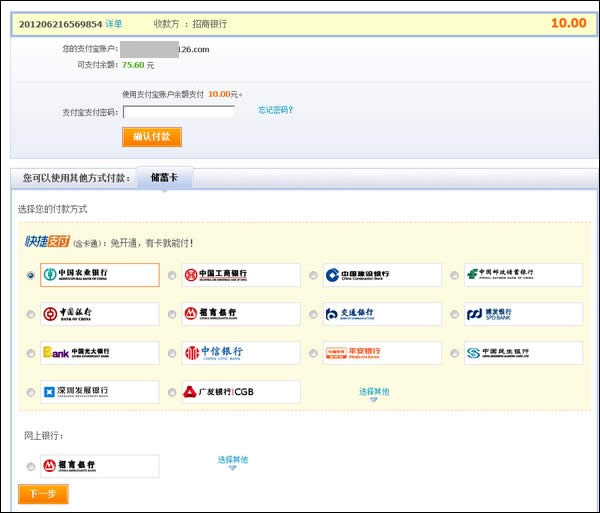Click the 交通银行 bank logo
Viewport: 600px width, 513px height.
381,314
